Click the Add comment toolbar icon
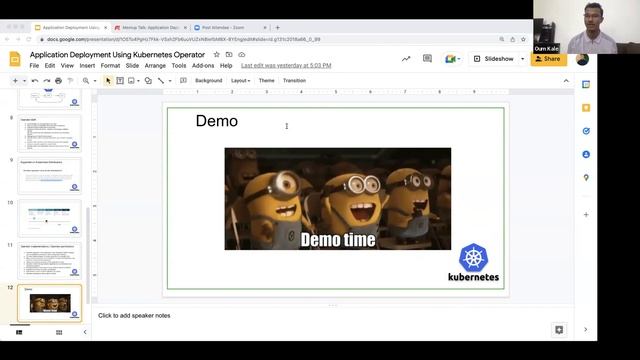Viewport: 640px width, 360px height. point(183,80)
